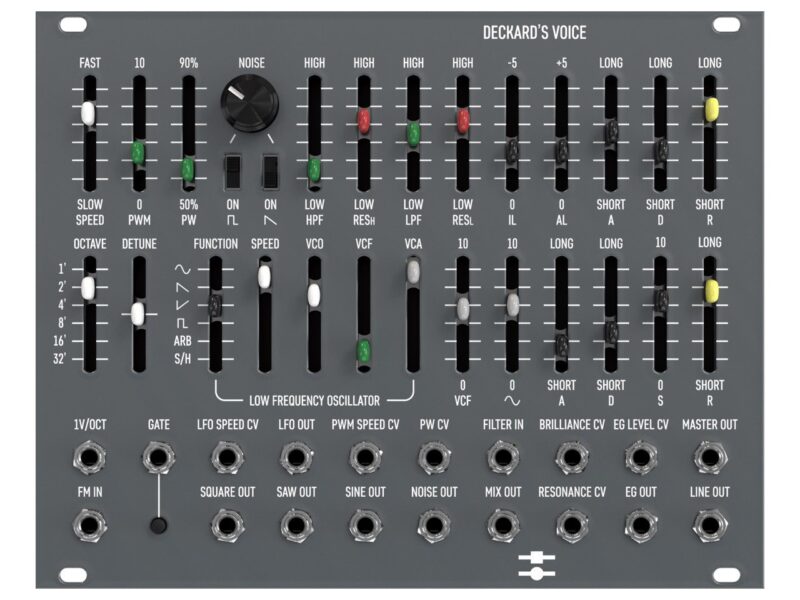Click the LINE OUT jack
Image resolution: width=800 pixels, height=600 pixels.
(x=710, y=525)
